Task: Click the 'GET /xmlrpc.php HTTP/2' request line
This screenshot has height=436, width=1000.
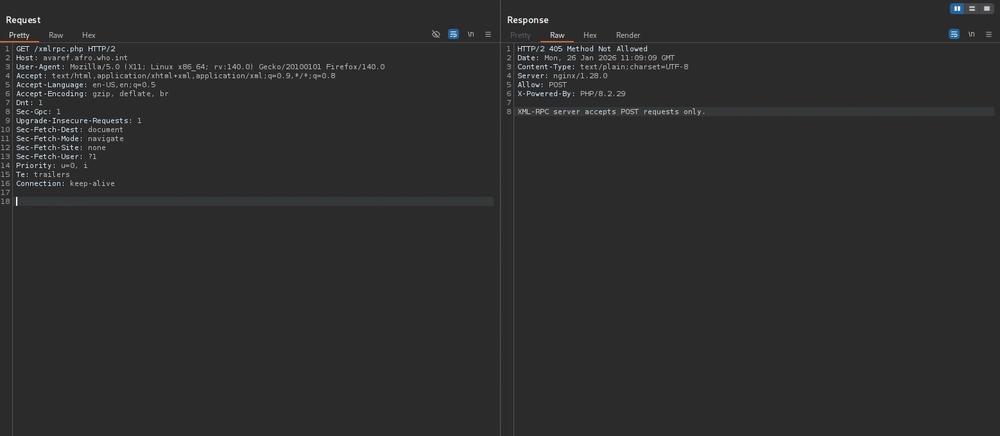Action: (x=66, y=49)
